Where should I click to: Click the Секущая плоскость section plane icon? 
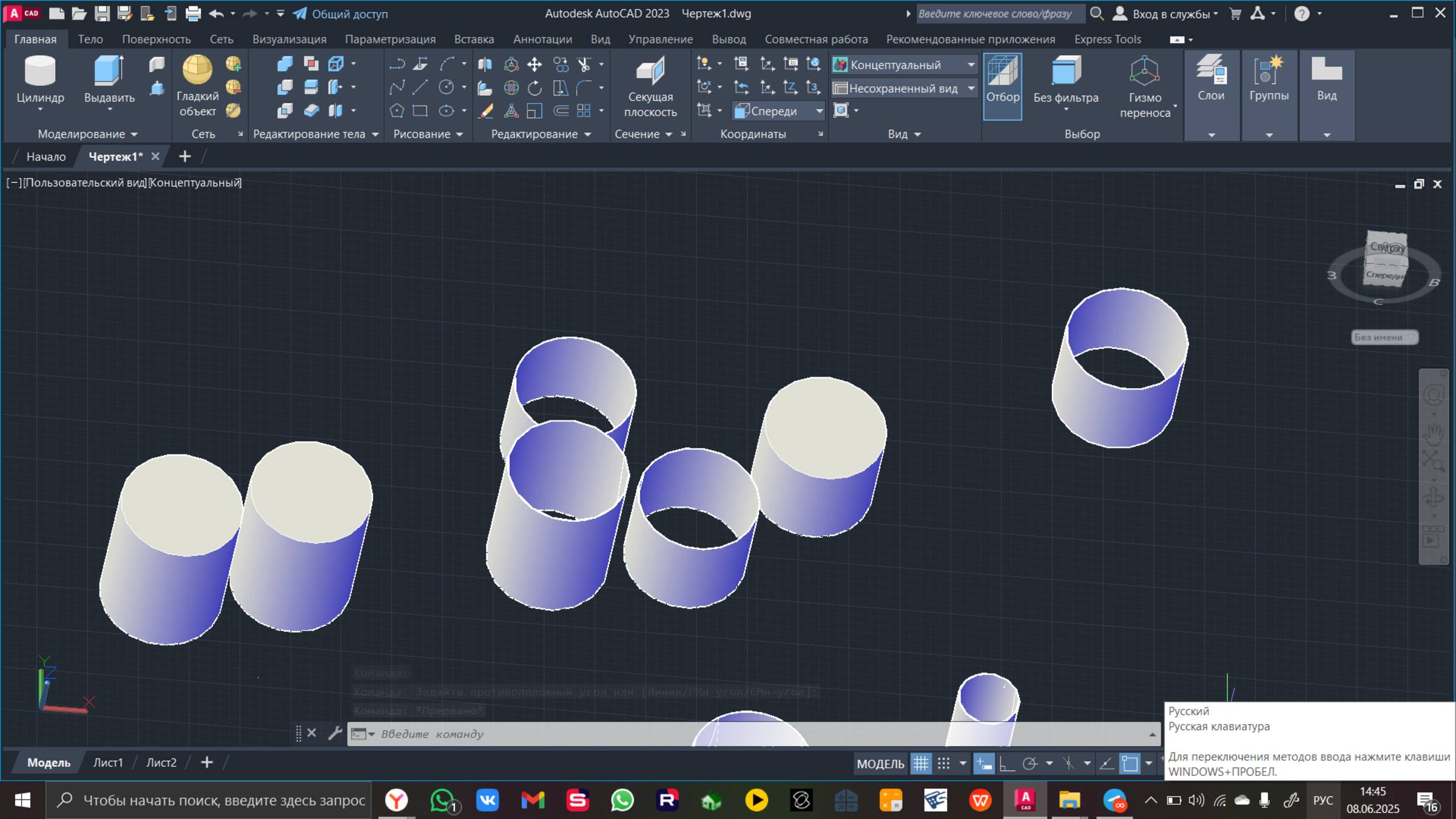click(650, 72)
